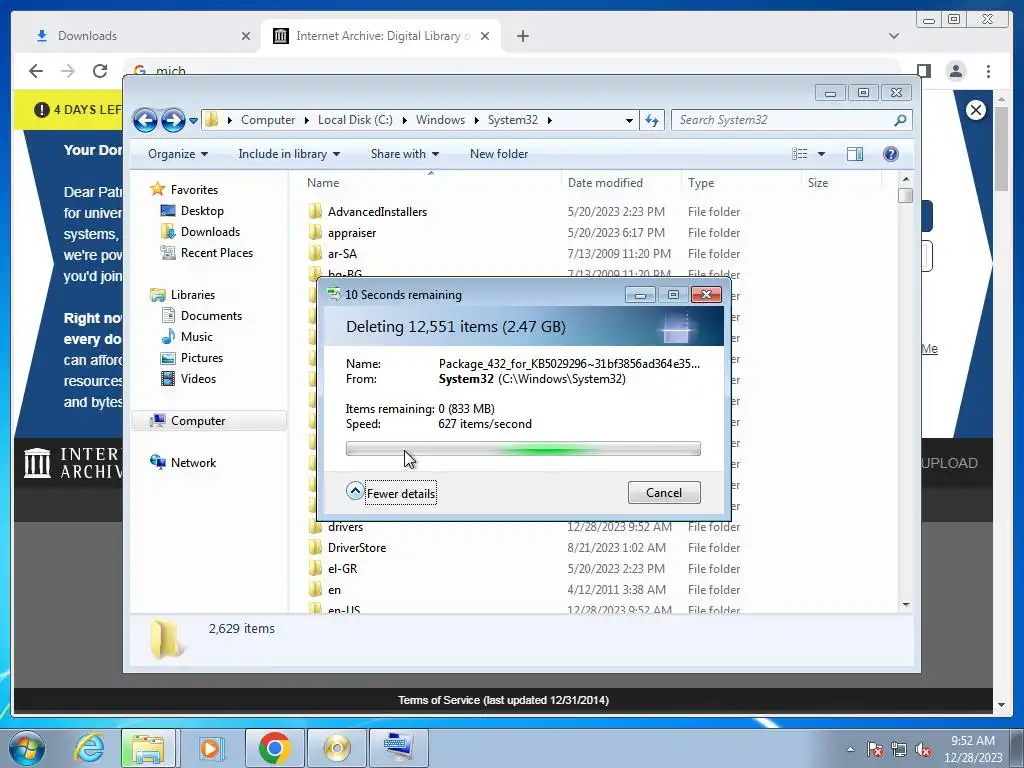The width and height of the screenshot is (1024, 768).
Task: Select the appraiser folder
Action: coord(351,232)
